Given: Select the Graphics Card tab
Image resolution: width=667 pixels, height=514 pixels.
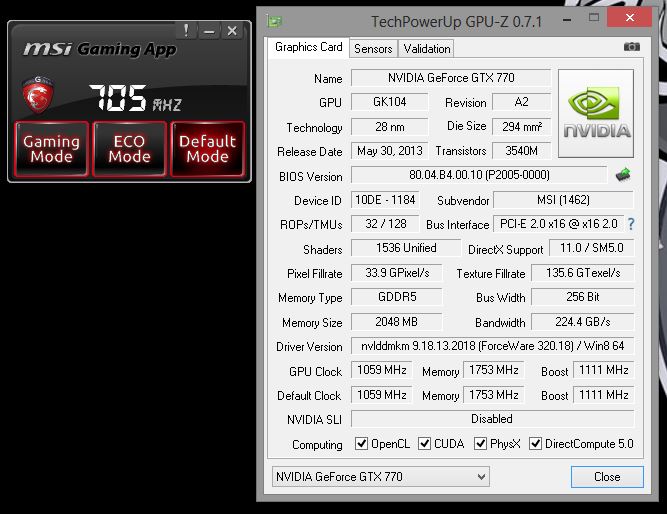Looking at the screenshot, I should [309, 47].
